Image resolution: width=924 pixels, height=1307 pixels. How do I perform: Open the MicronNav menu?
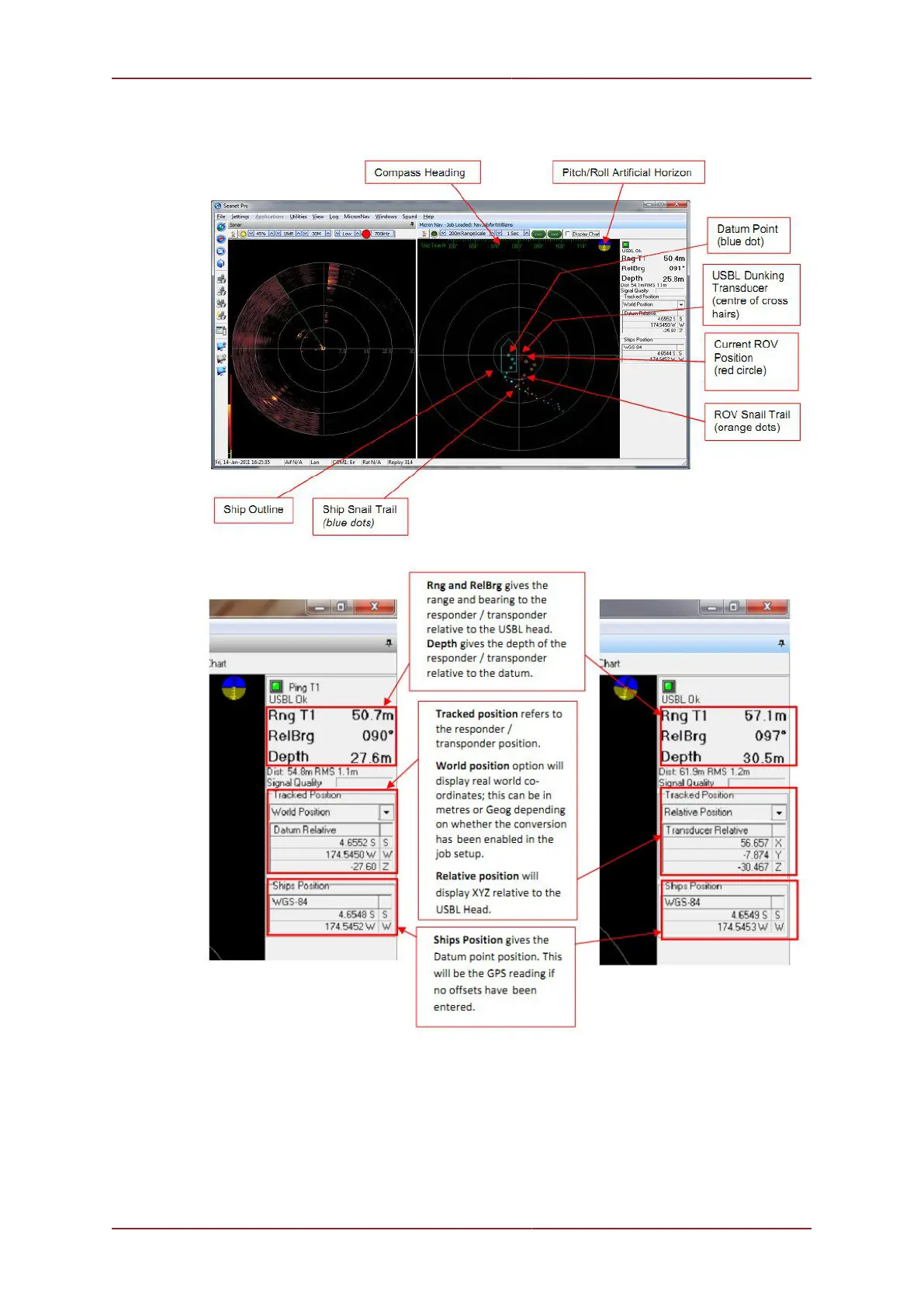357,217
